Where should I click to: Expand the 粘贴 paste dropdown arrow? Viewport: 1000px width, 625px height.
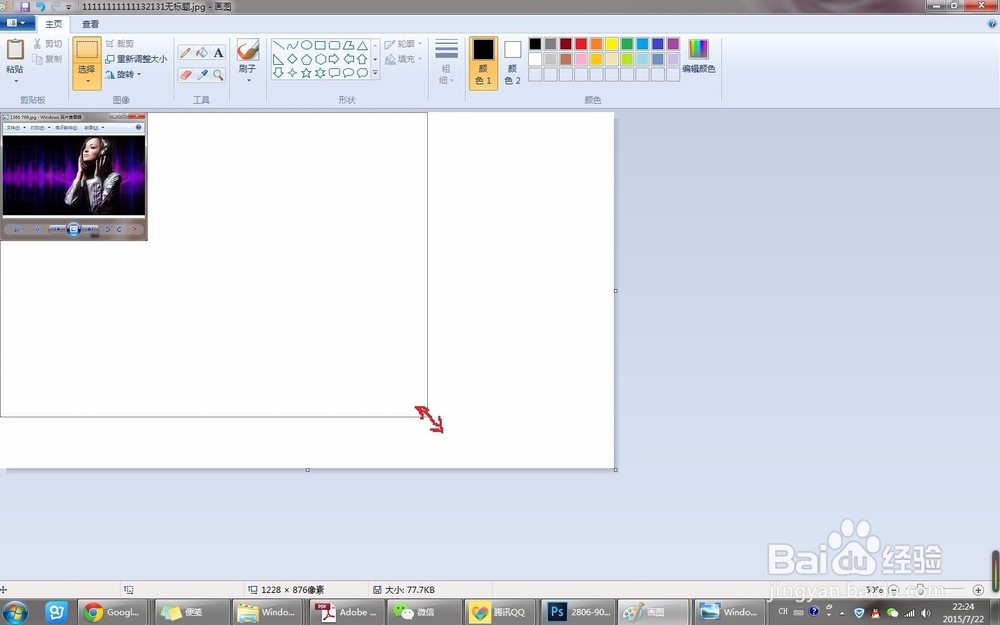coord(15,81)
